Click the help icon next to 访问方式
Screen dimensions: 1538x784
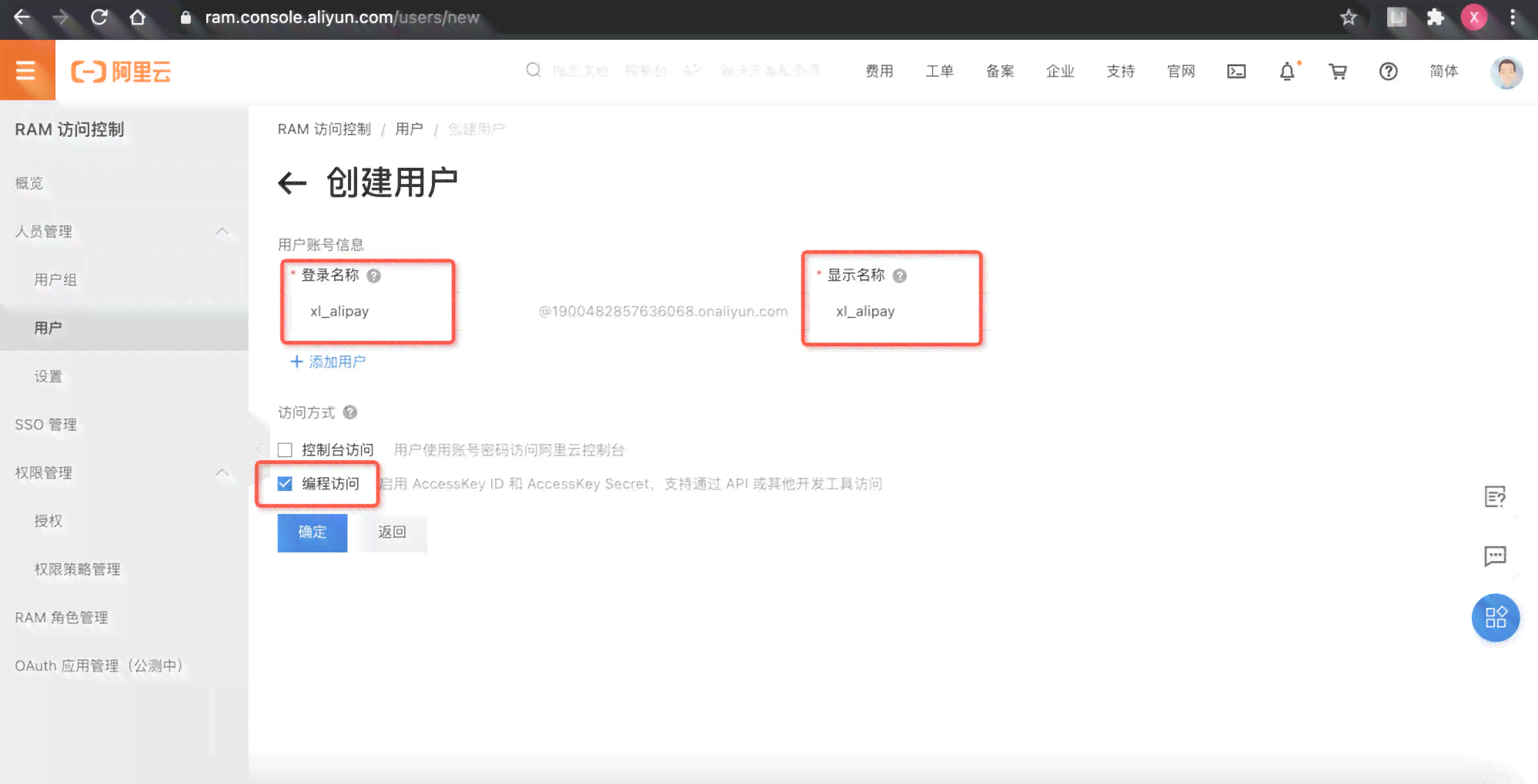point(350,412)
